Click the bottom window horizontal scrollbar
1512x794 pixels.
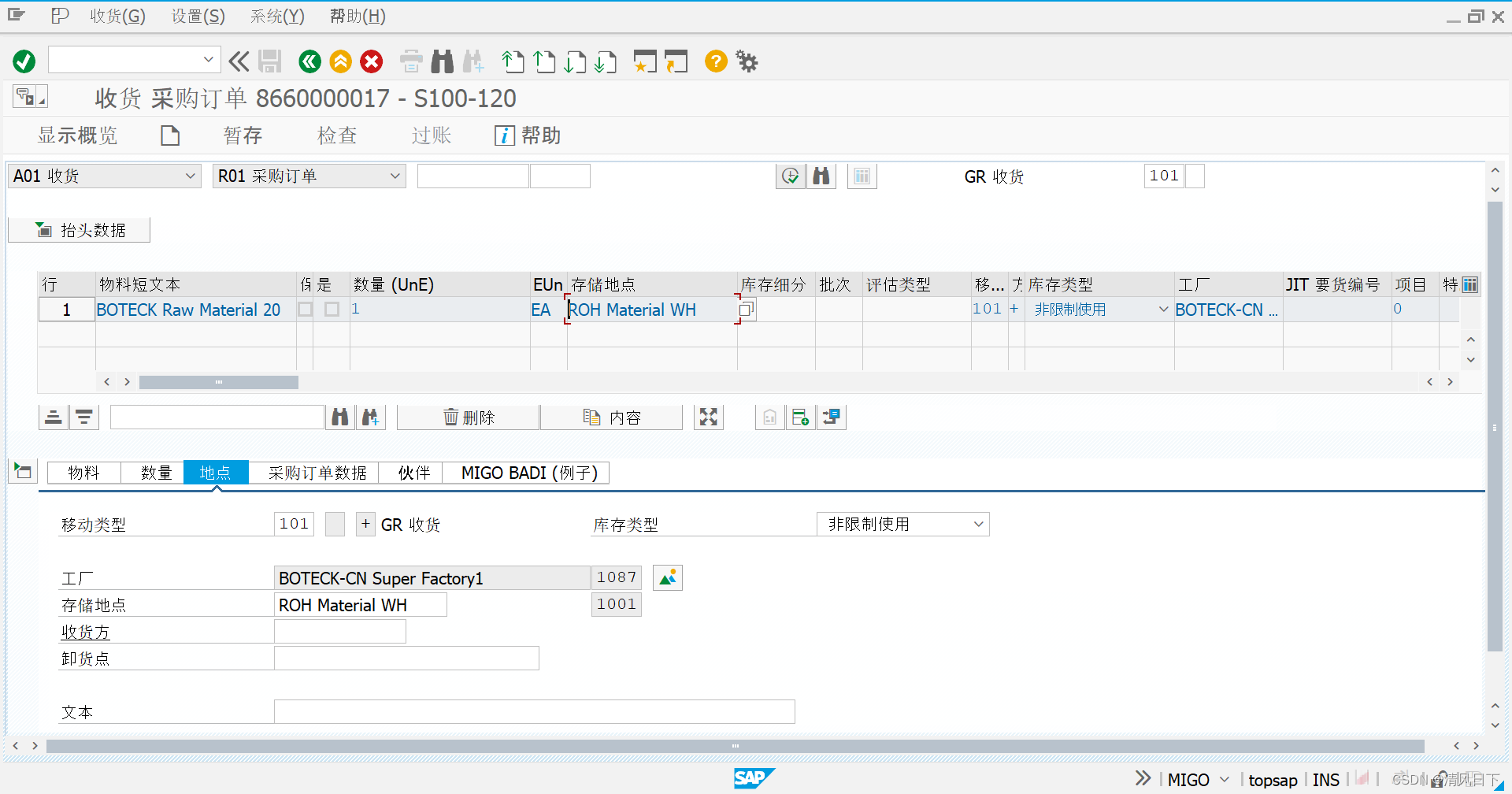click(x=735, y=745)
